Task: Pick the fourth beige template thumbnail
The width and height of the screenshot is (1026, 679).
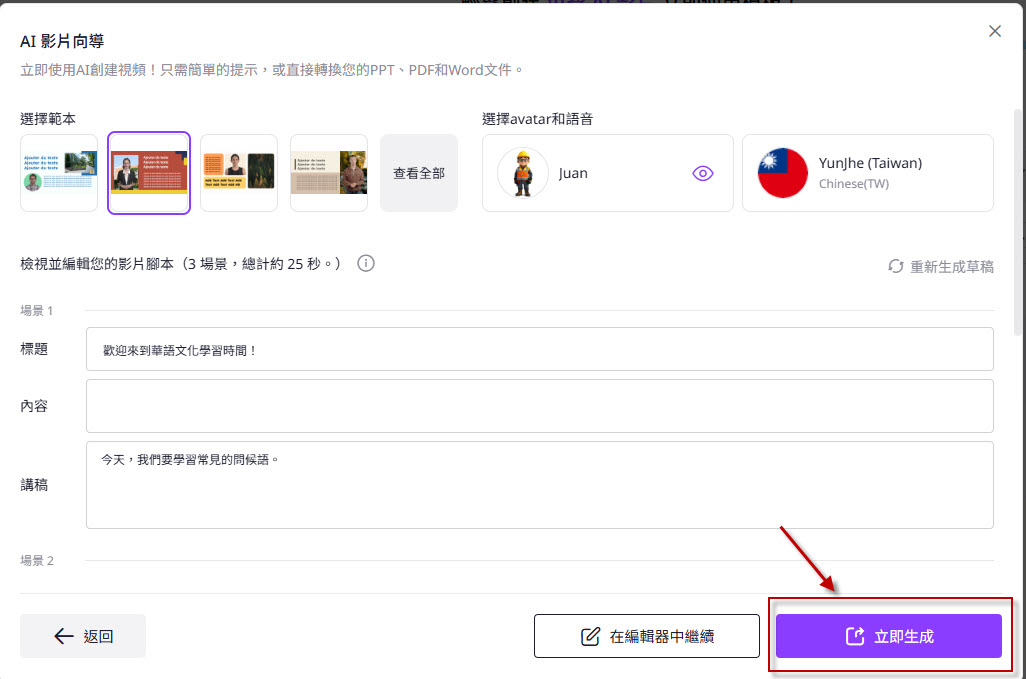Action: coord(329,173)
